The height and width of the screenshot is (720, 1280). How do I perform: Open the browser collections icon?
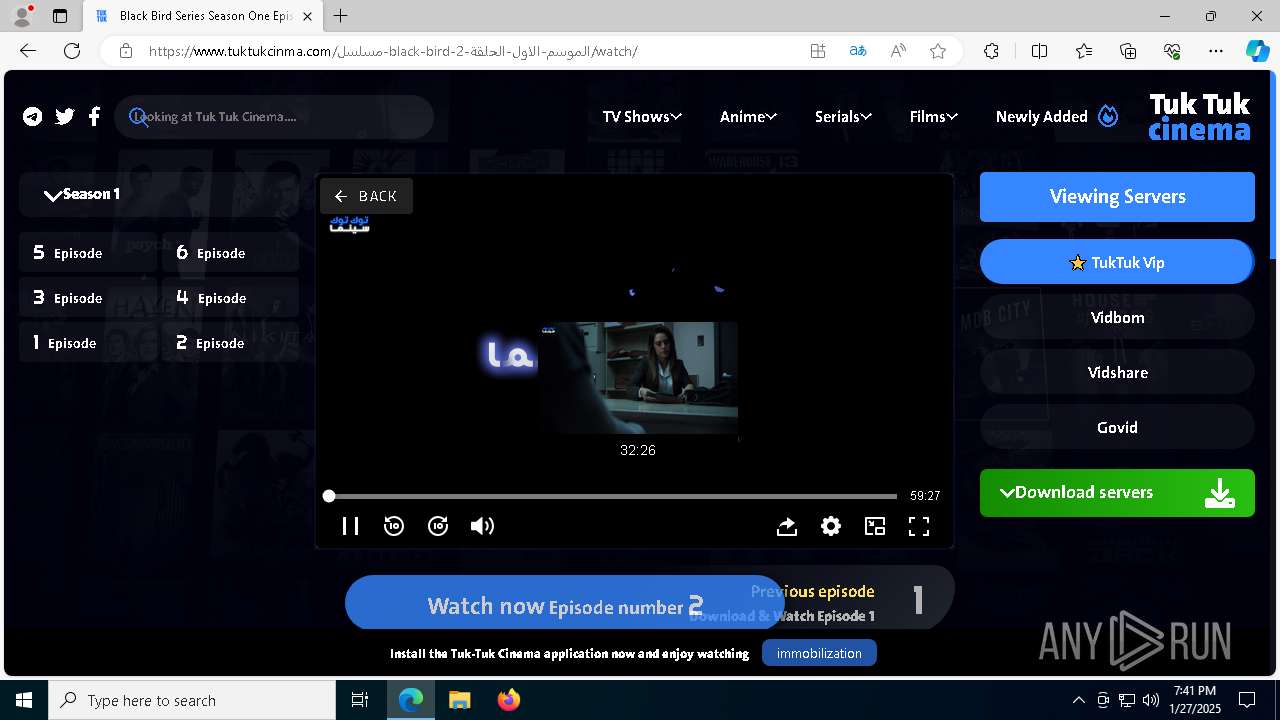1128,51
